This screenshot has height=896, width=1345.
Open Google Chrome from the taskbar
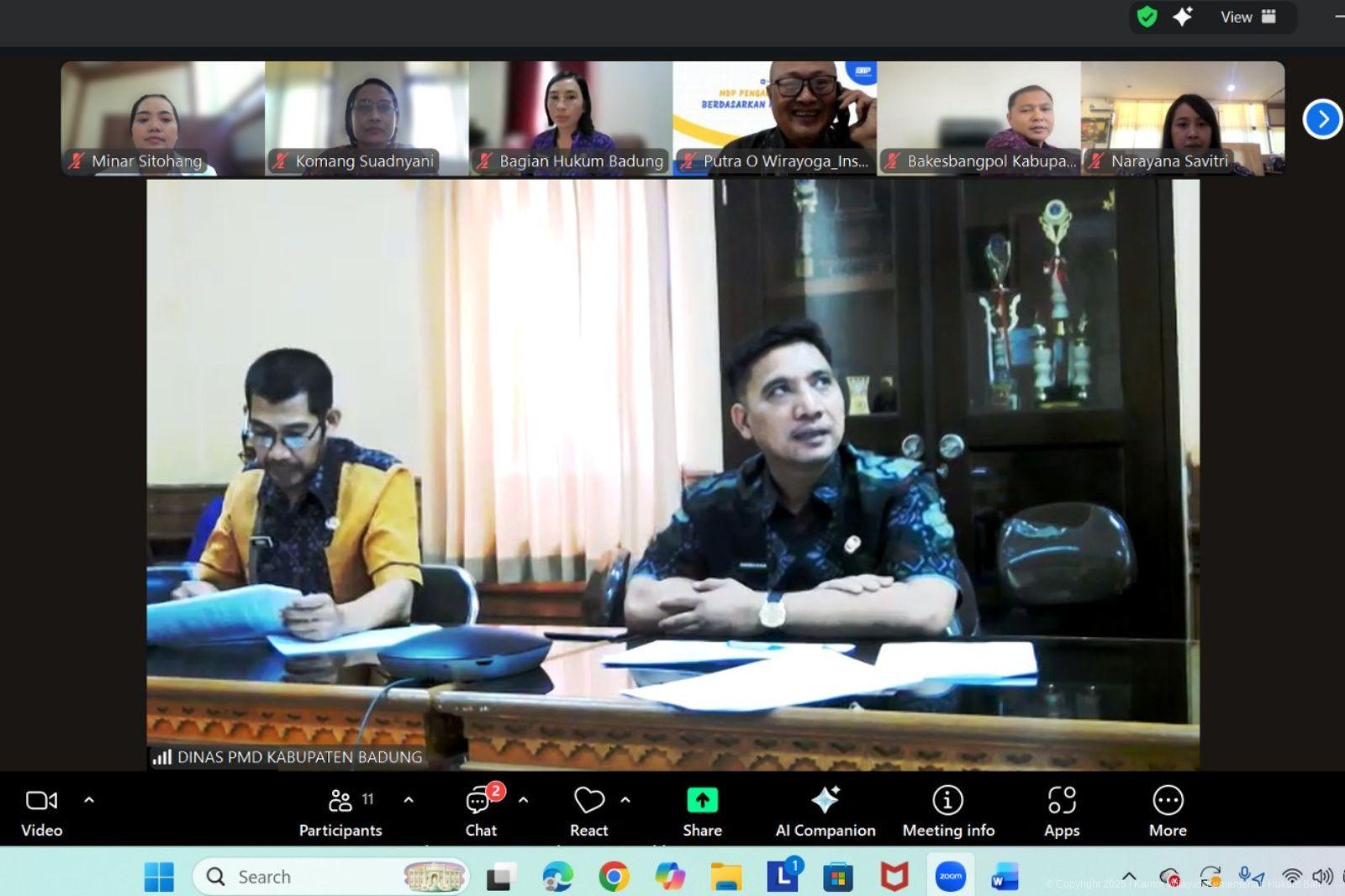614,877
